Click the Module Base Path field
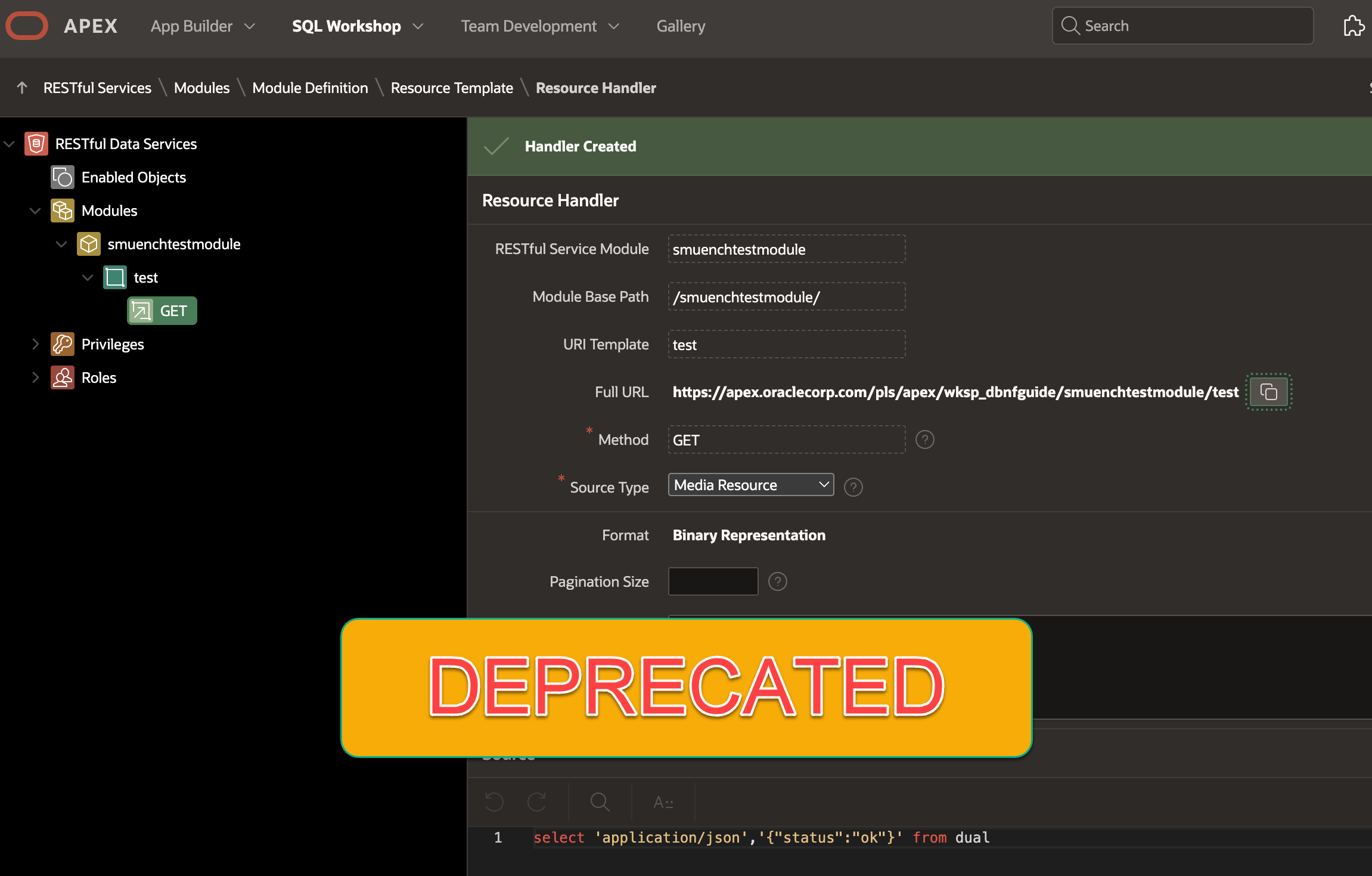Screen dimensions: 1372x876 click(x=787, y=296)
